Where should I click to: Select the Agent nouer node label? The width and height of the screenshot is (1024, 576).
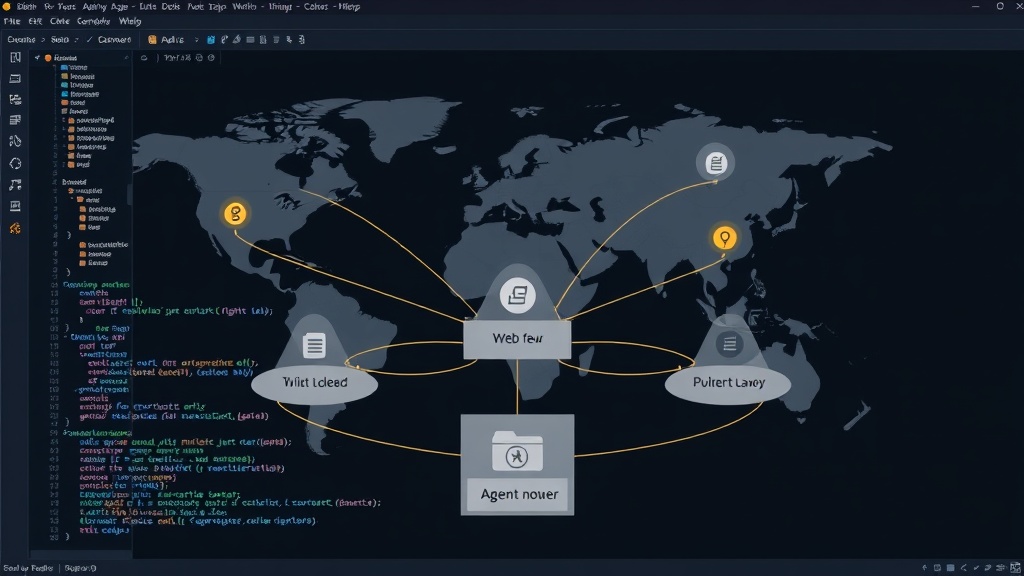tap(519, 494)
